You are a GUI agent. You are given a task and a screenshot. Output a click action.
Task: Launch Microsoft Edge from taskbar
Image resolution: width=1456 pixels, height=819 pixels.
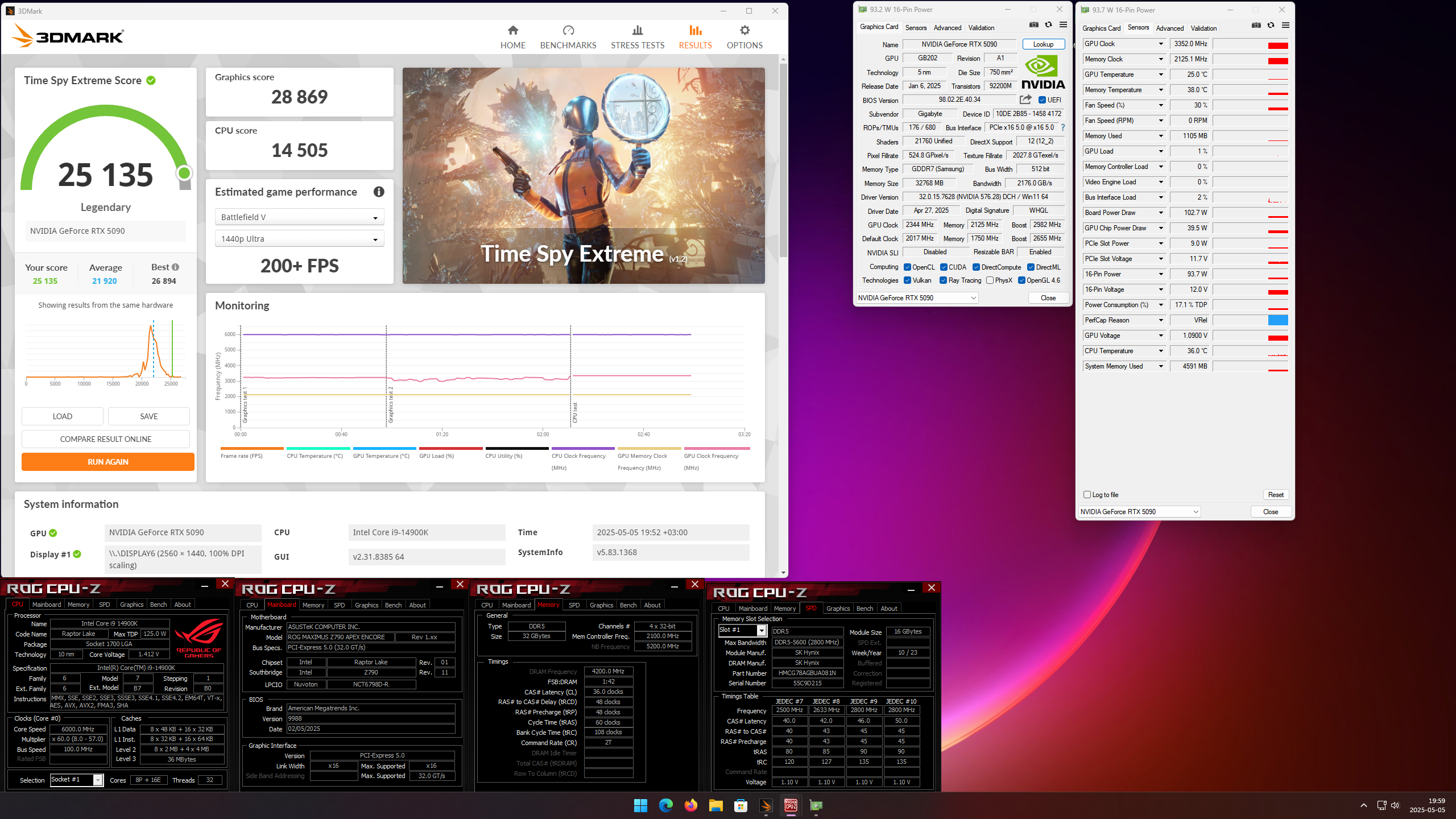coord(665,805)
